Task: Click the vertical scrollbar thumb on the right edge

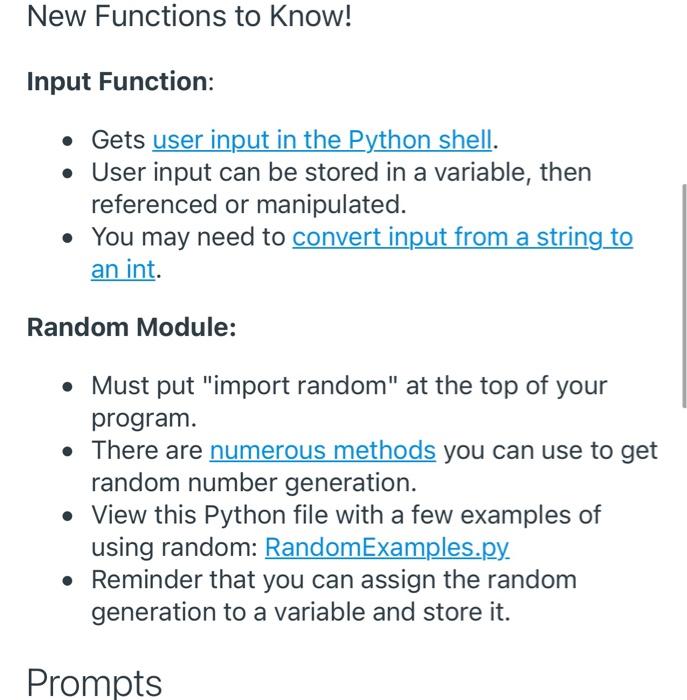Action: click(684, 296)
